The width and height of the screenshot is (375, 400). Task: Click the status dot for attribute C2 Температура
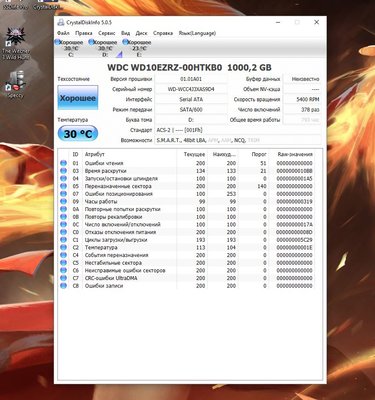click(63, 248)
